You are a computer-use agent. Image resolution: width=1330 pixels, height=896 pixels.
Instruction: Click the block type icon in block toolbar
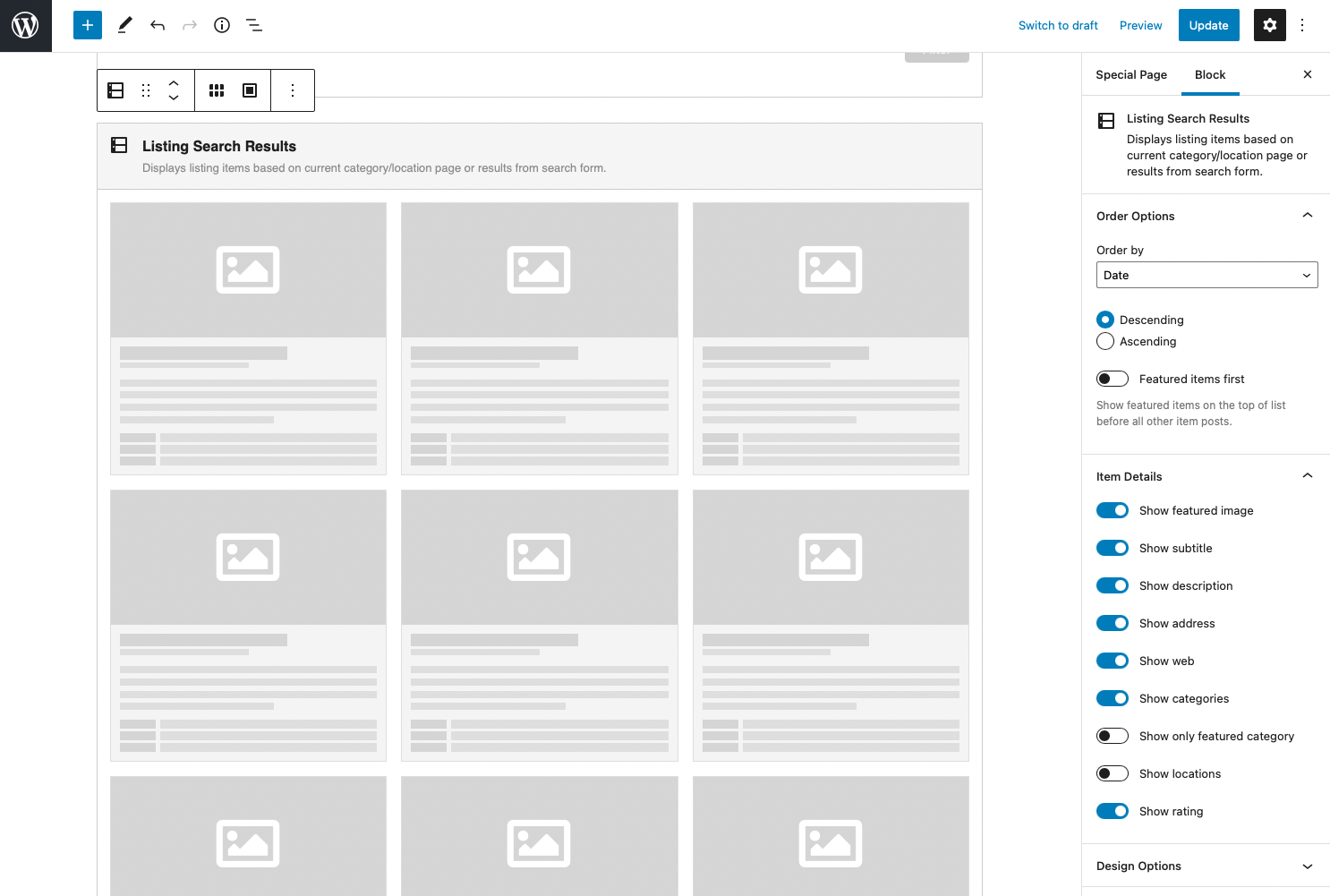115,90
